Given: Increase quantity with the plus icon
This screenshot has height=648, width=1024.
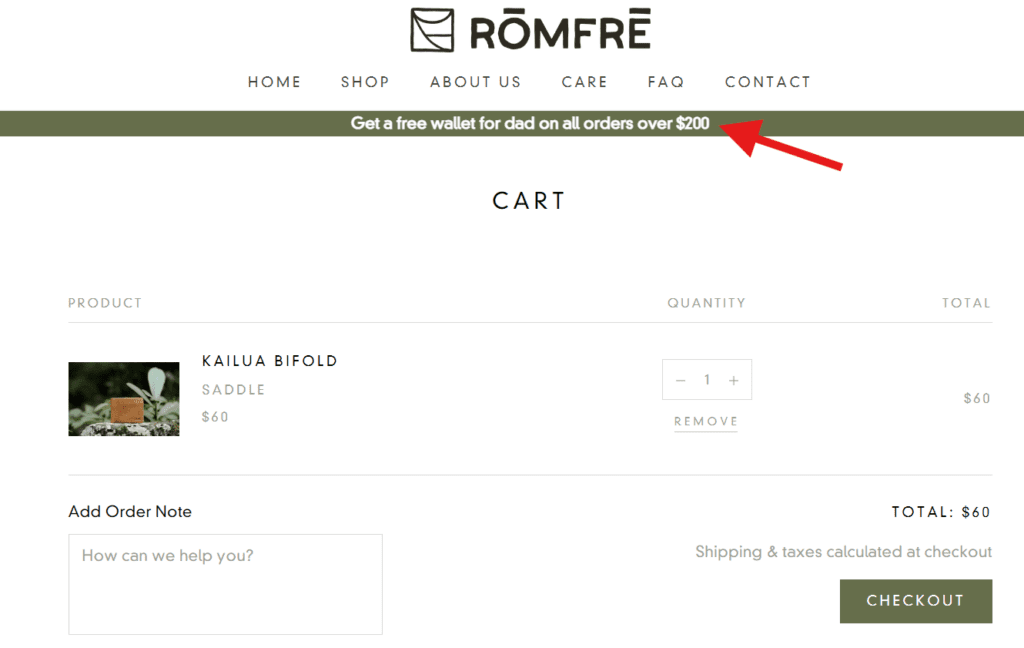Looking at the screenshot, I should [734, 380].
